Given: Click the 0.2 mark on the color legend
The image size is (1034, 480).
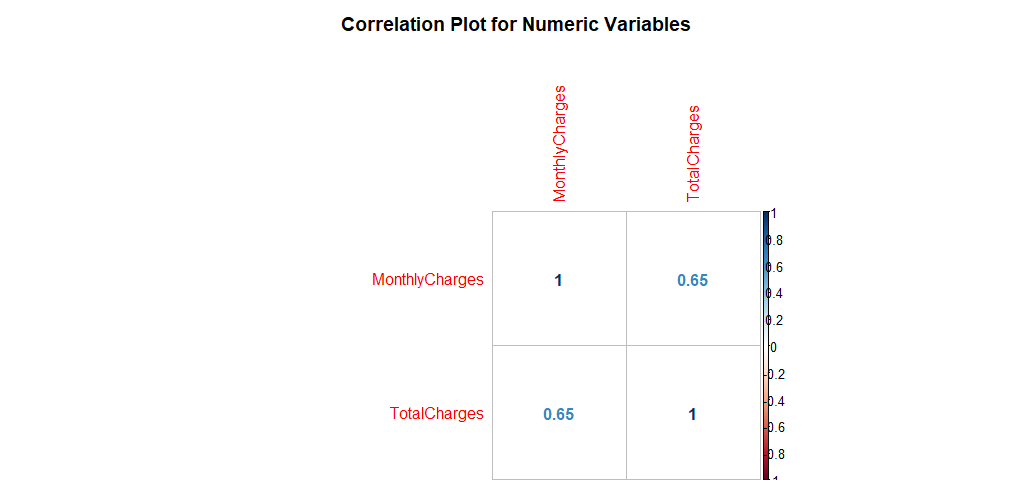Looking at the screenshot, I should (x=774, y=320).
